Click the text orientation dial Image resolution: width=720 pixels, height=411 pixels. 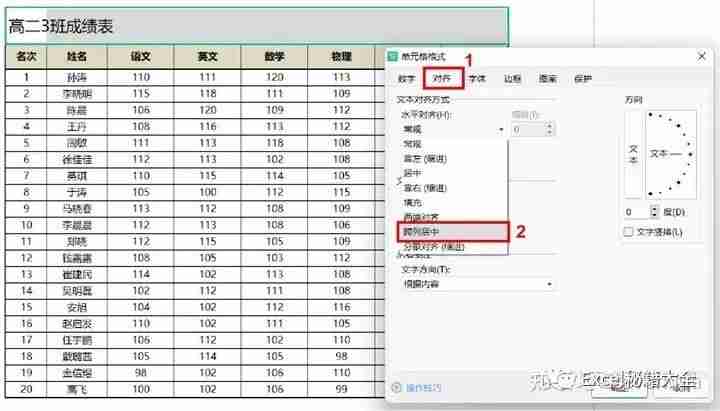[x=671, y=154]
